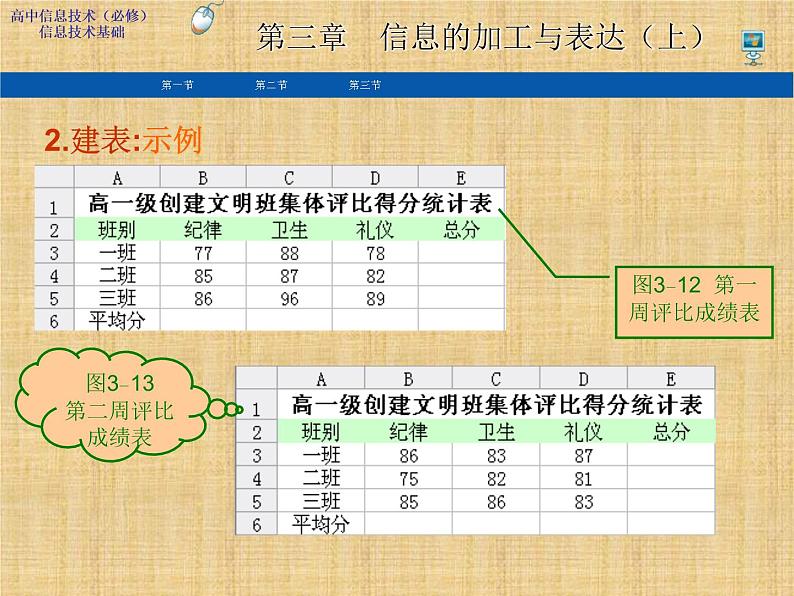Click 卫生 header in first-week 图3-12 table
This screenshot has height=596, width=794.
click(289, 230)
